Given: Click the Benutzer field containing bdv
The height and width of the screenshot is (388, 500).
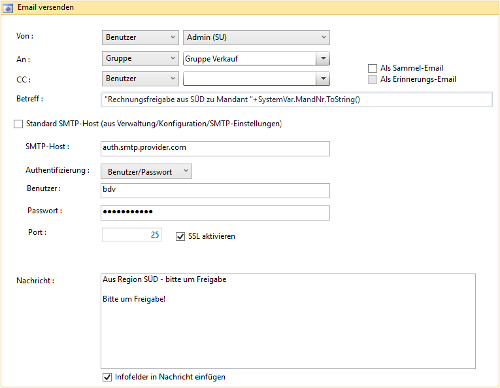Looking at the screenshot, I should coord(215,190).
